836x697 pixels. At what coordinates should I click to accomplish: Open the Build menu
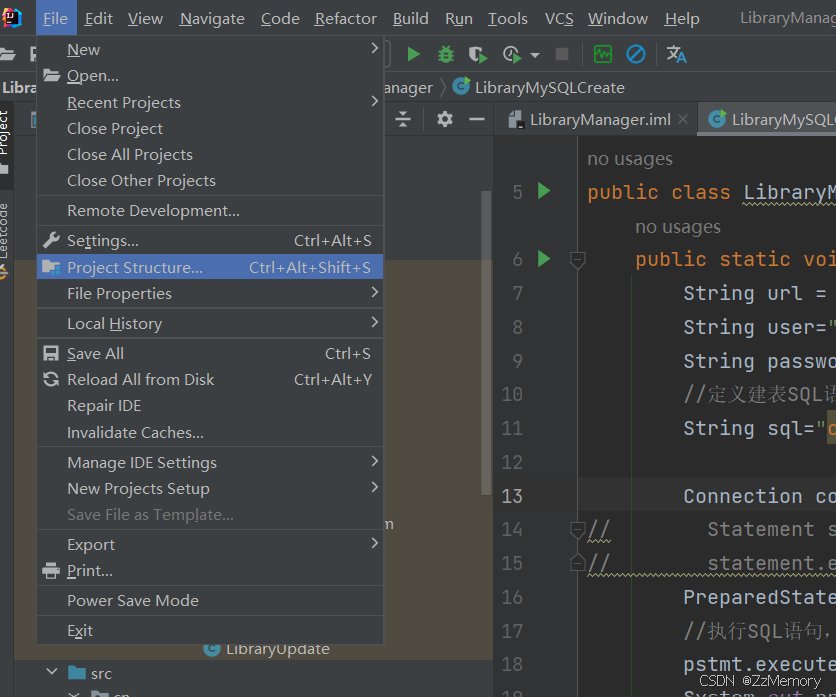point(411,19)
